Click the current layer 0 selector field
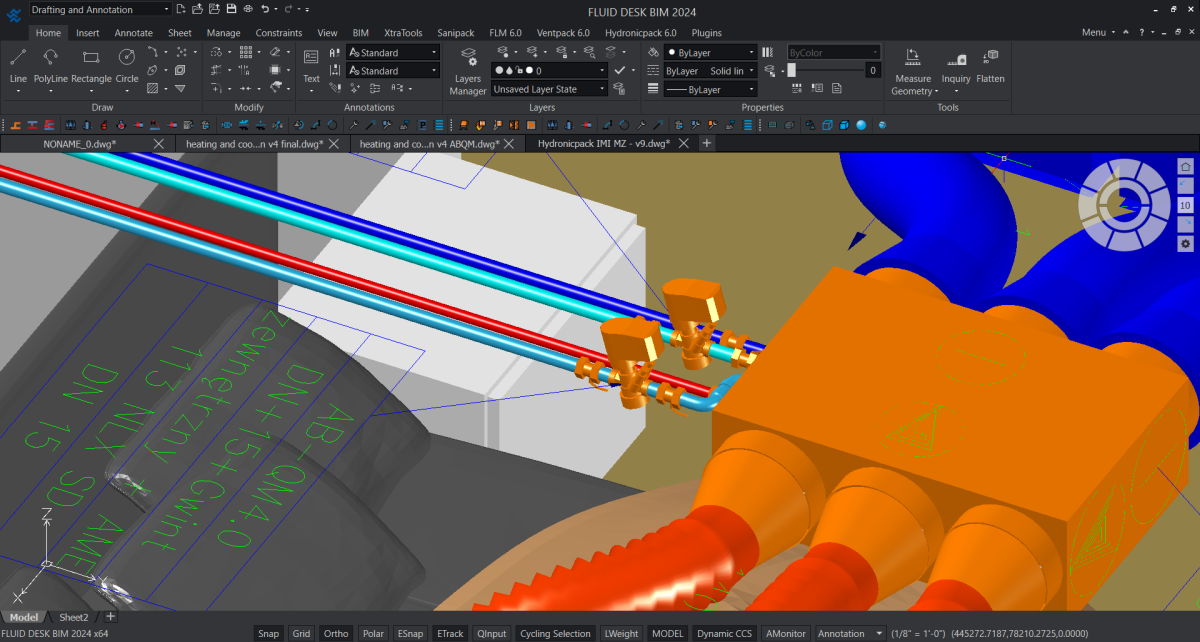 (x=549, y=71)
